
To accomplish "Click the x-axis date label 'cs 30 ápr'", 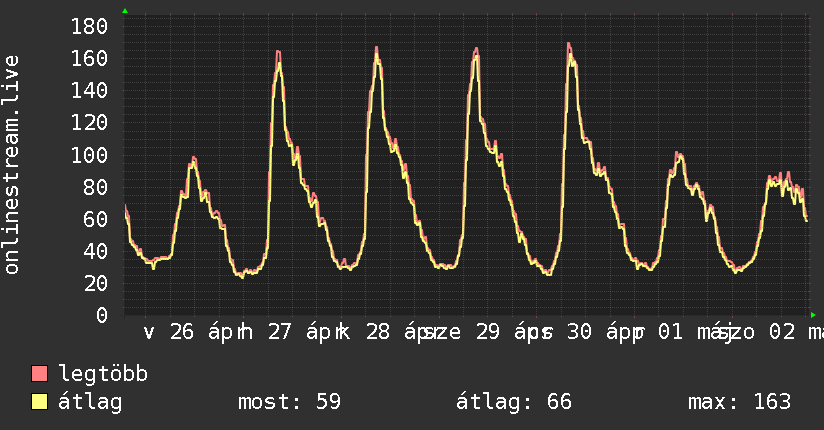I will tap(585, 332).
